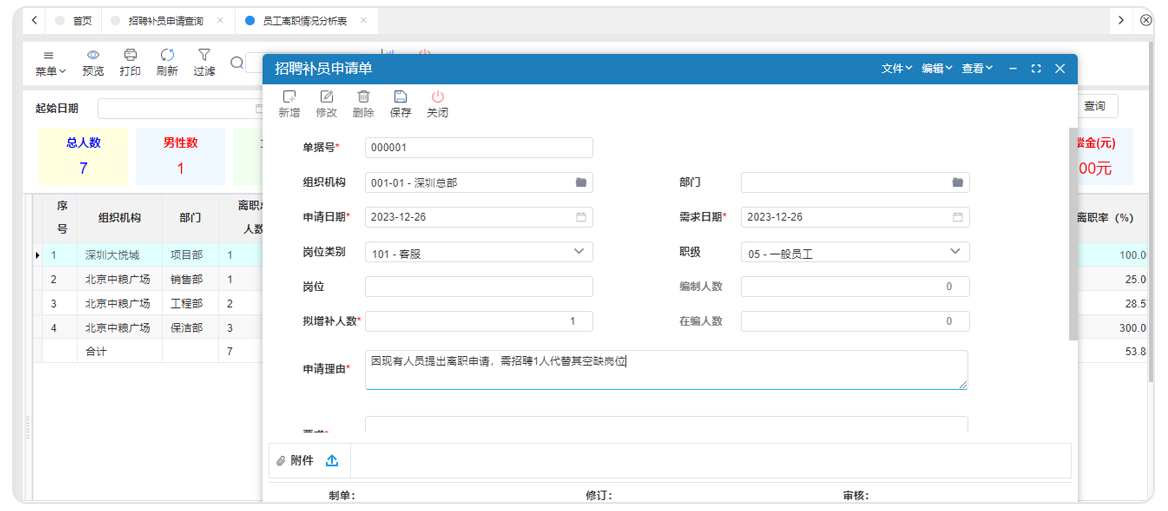Click the 删除 (Delete) trash icon
Image resolution: width=1168 pixels, height=511 pixels.
(x=363, y=97)
